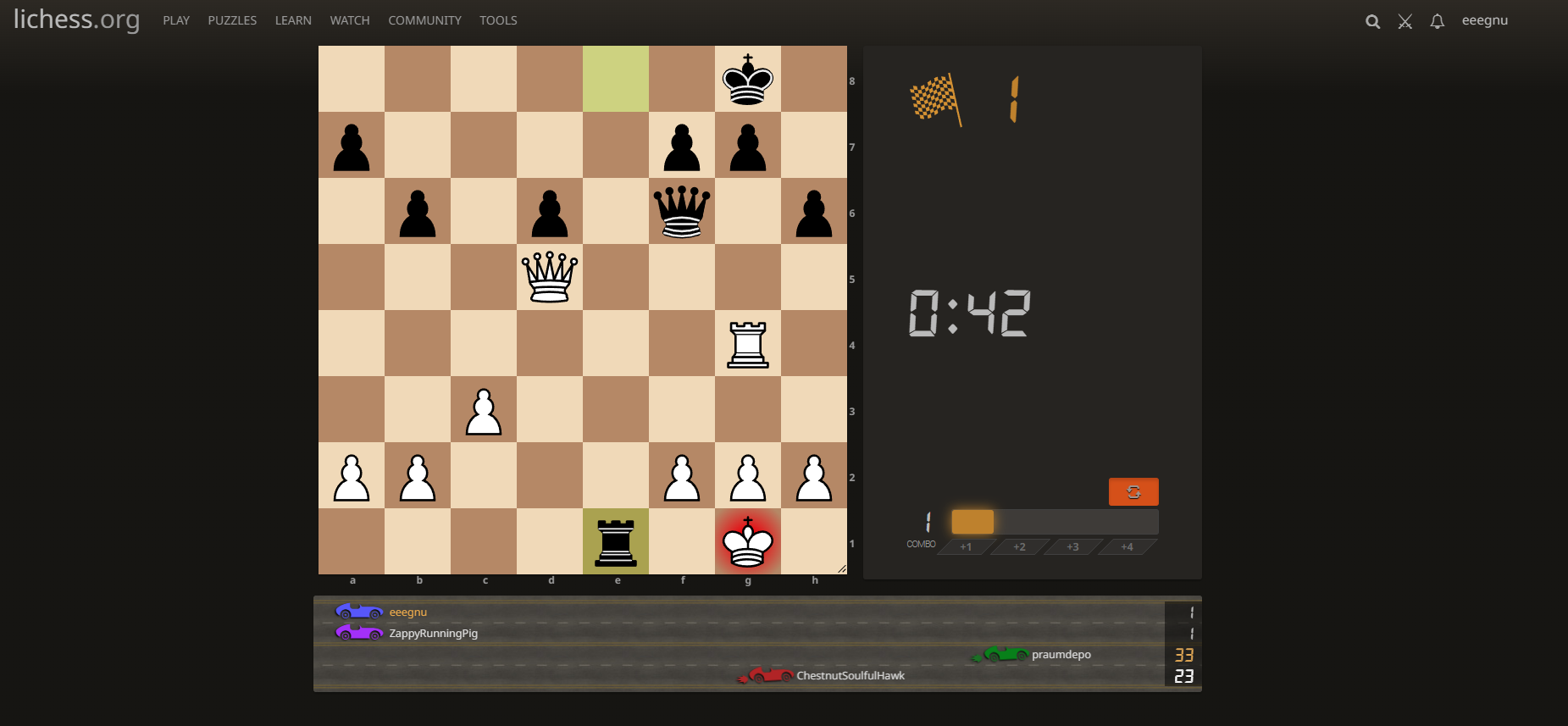Click praumdepo score 33
Image resolution: width=1568 pixels, height=726 pixels.
point(1183,655)
